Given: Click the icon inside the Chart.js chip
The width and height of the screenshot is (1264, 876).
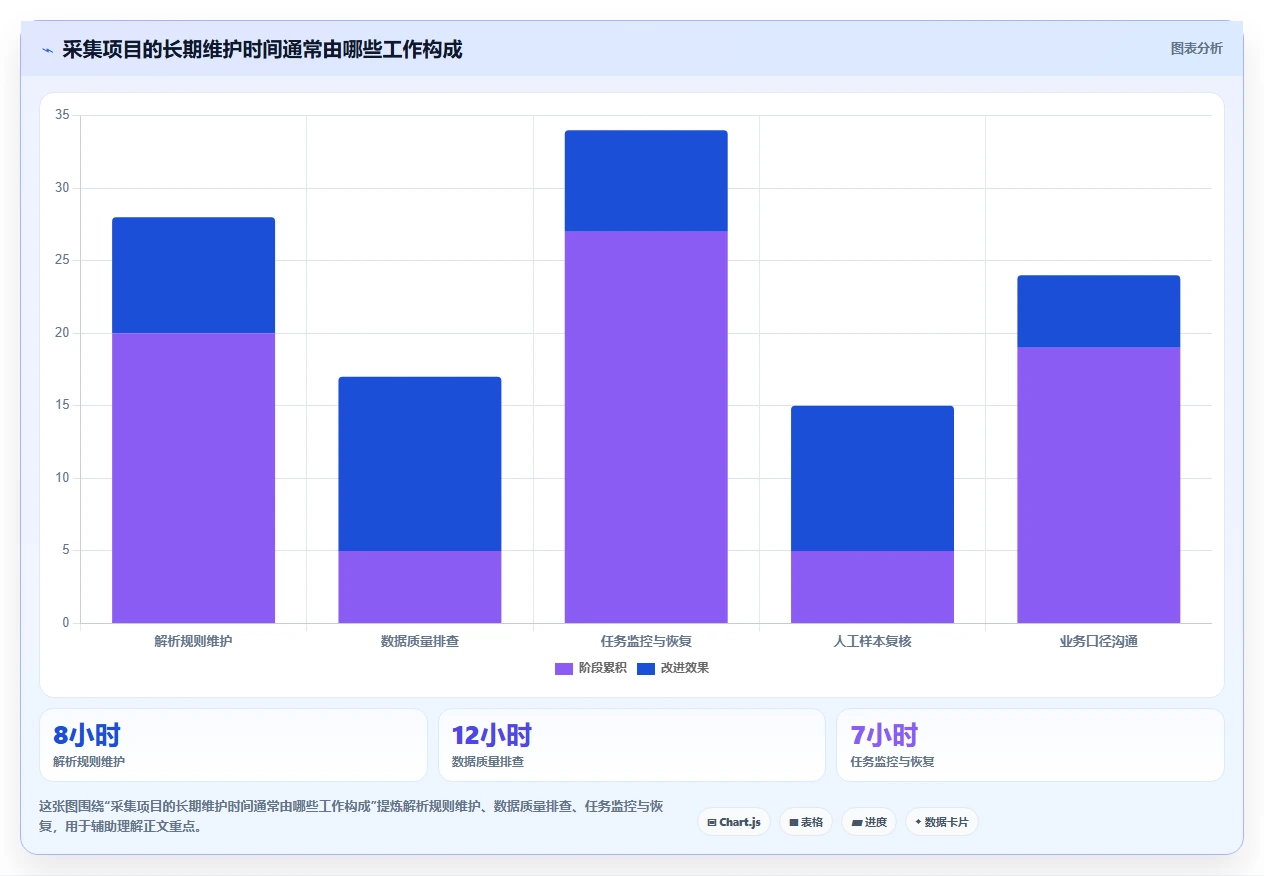Looking at the screenshot, I should [711, 823].
